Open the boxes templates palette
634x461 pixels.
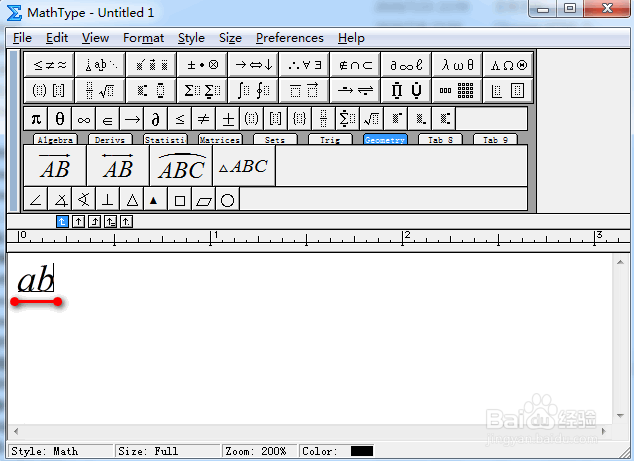coord(508,90)
